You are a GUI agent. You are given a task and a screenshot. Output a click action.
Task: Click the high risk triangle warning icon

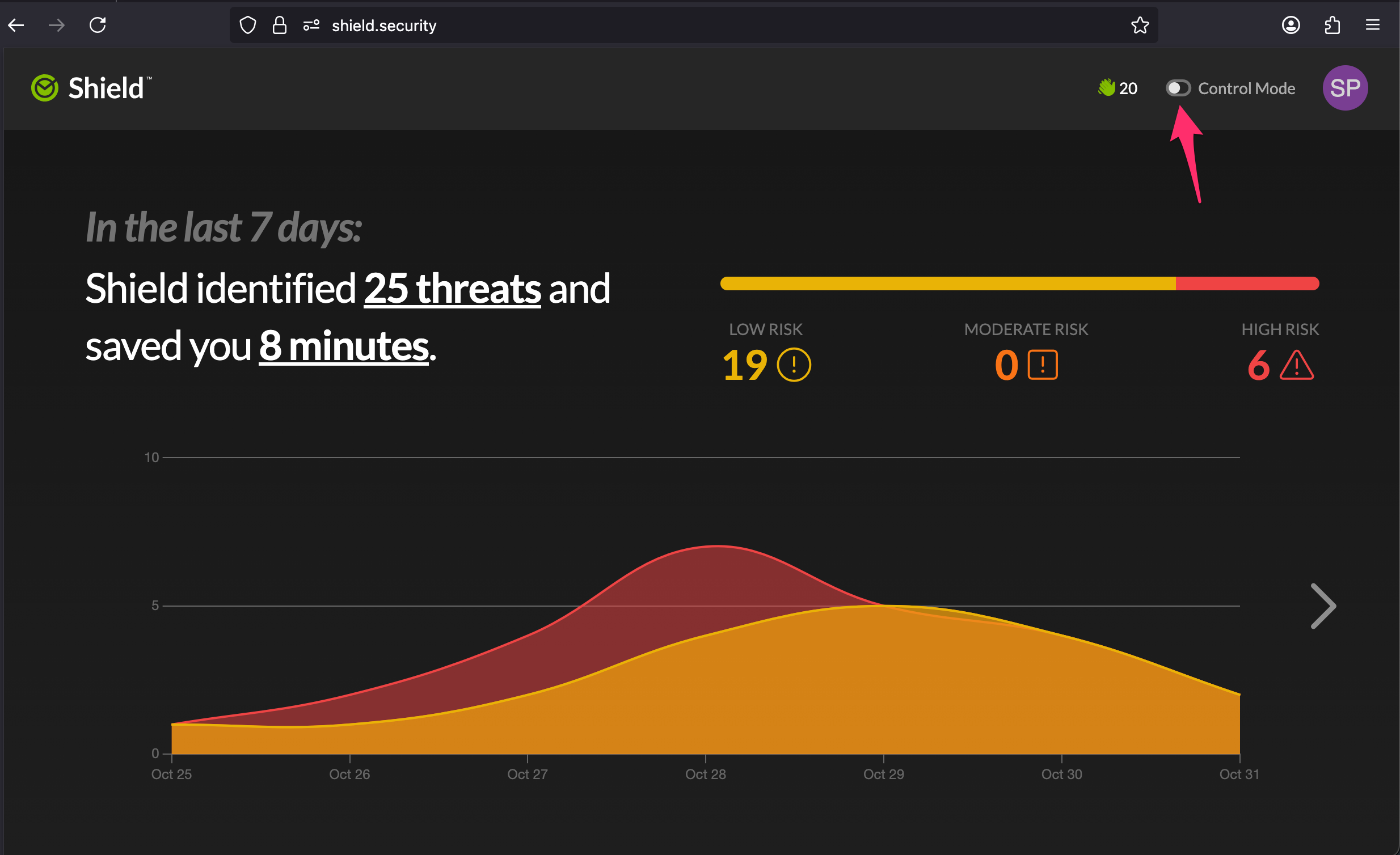pyautogui.click(x=1296, y=365)
